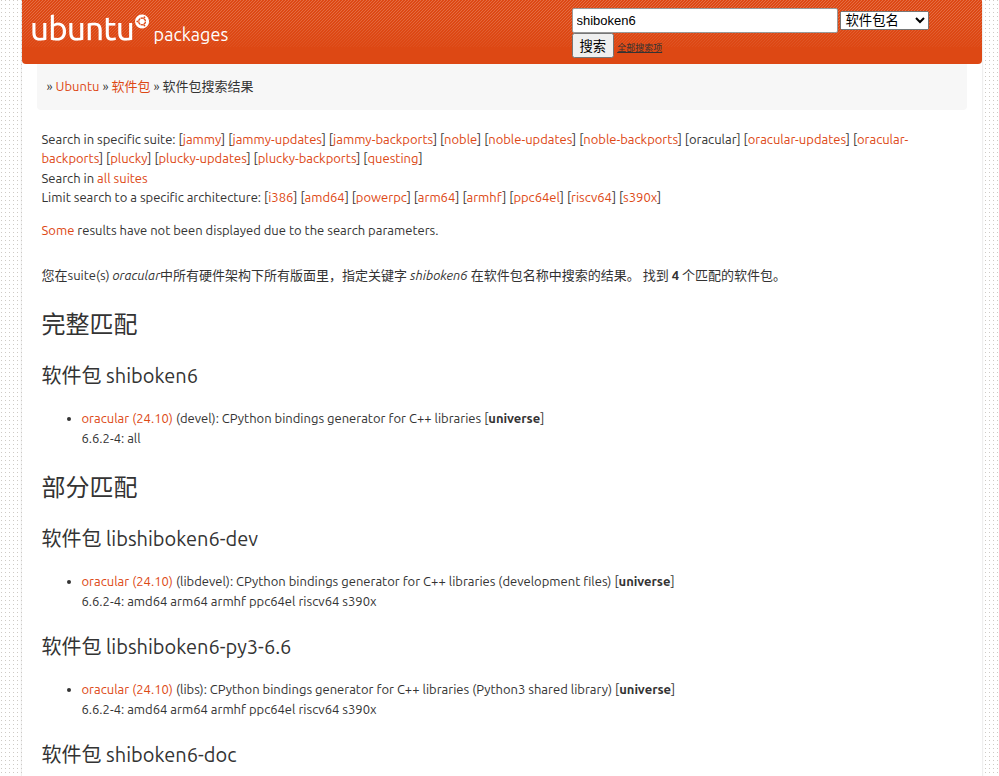Search in the questing suite

[393, 159]
